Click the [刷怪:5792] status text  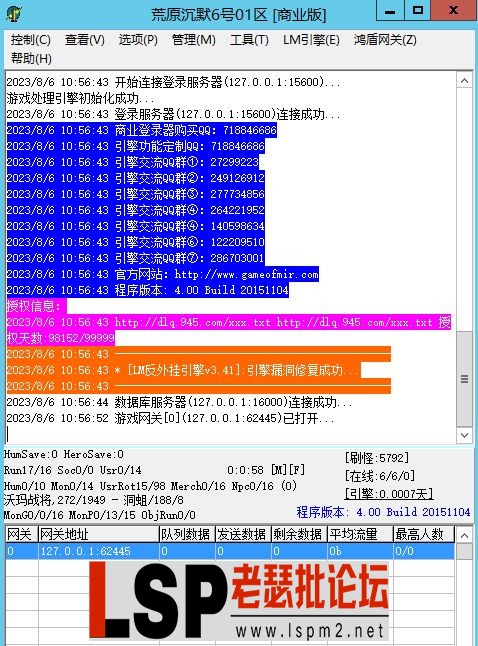click(x=377, y=458)
